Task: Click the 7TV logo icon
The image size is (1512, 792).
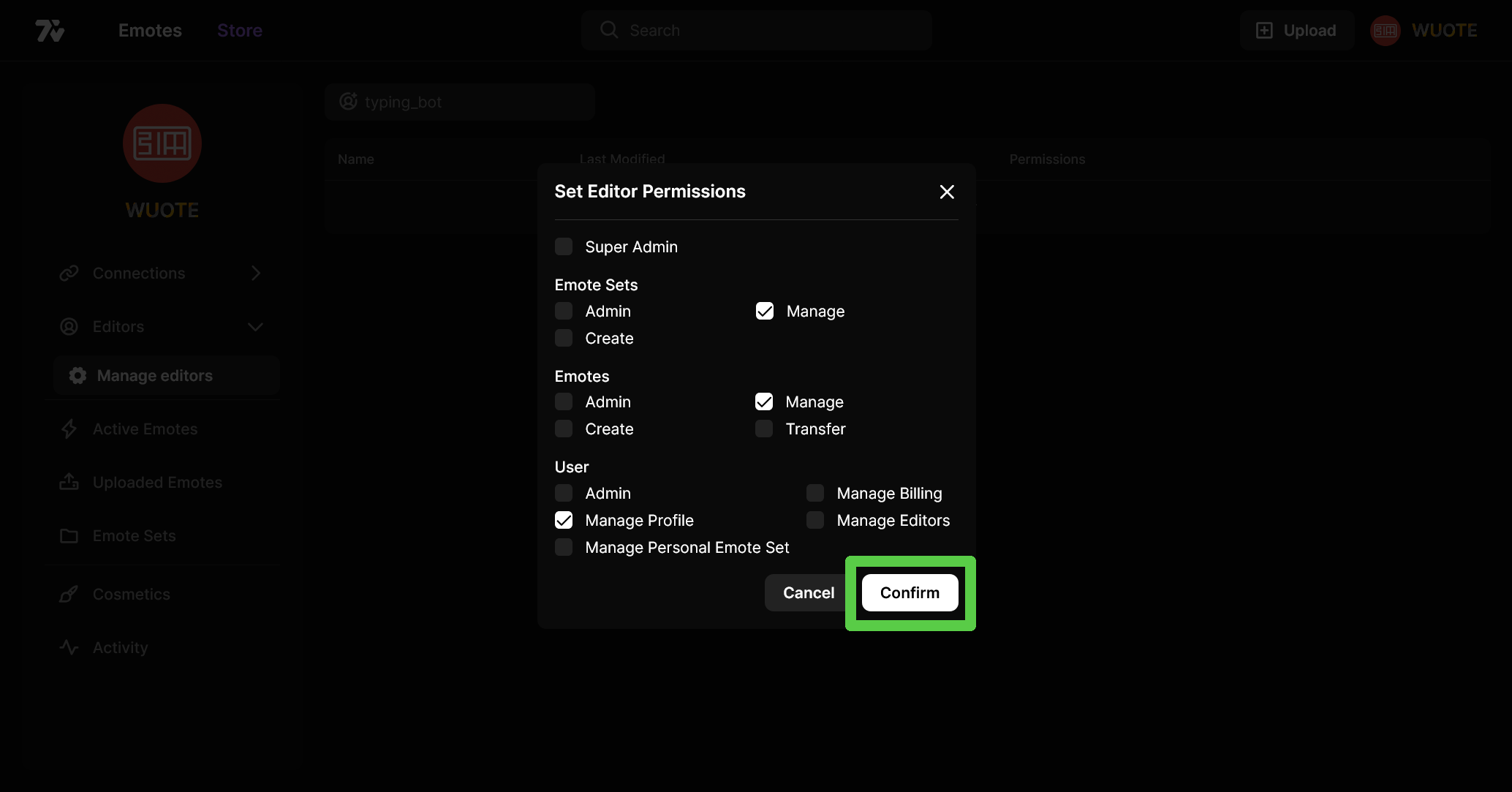Action: point(50,31)
